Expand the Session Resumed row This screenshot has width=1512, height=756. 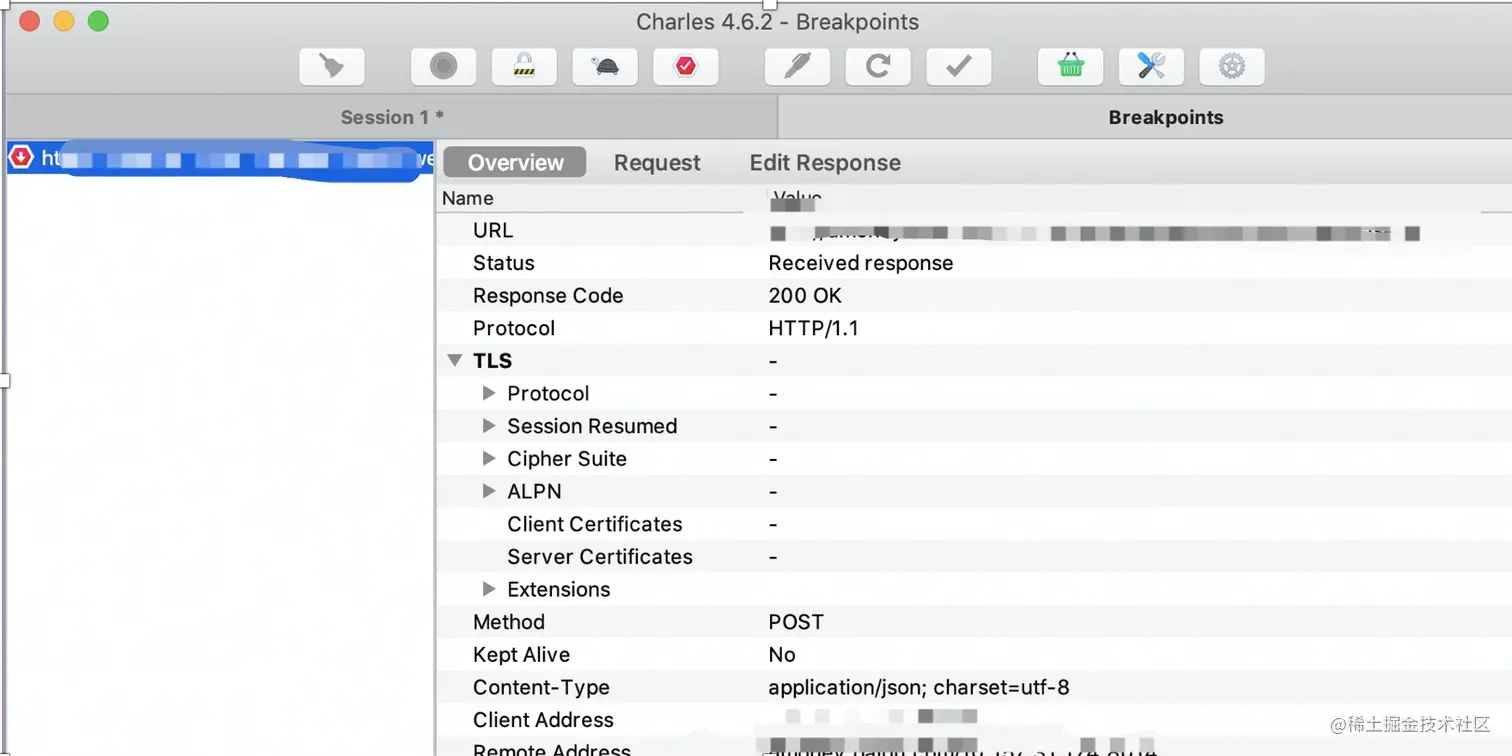(x=489, y=426)
